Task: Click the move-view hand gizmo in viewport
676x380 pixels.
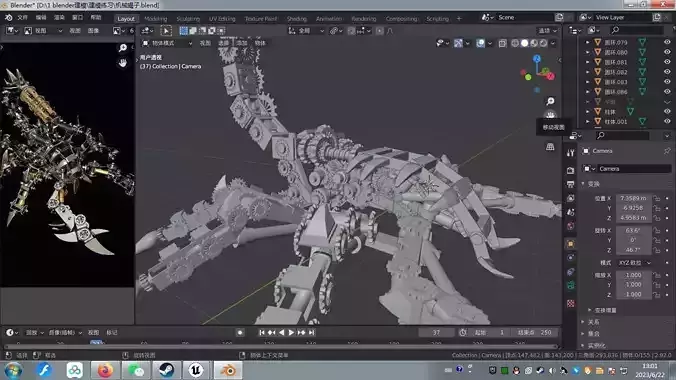Action: coord(550,115)
